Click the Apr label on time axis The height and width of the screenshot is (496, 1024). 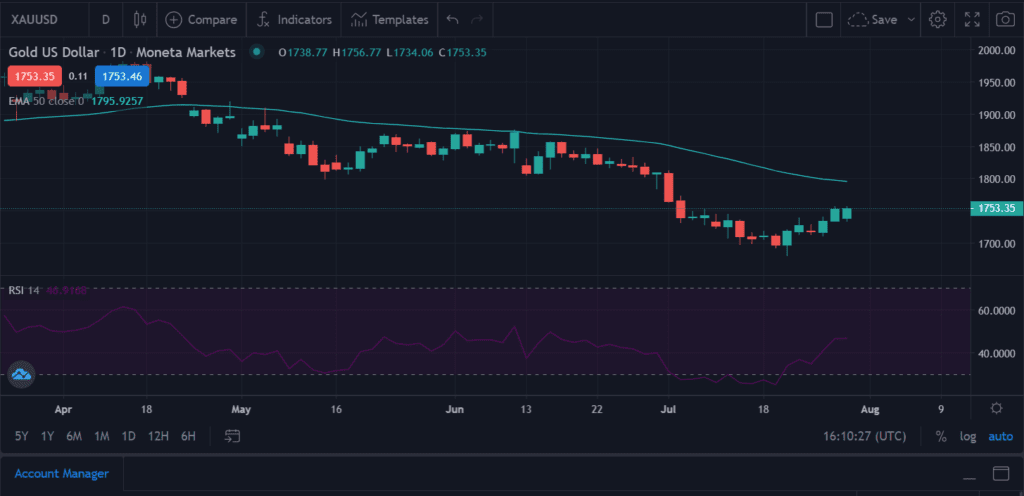click(63, 410)
